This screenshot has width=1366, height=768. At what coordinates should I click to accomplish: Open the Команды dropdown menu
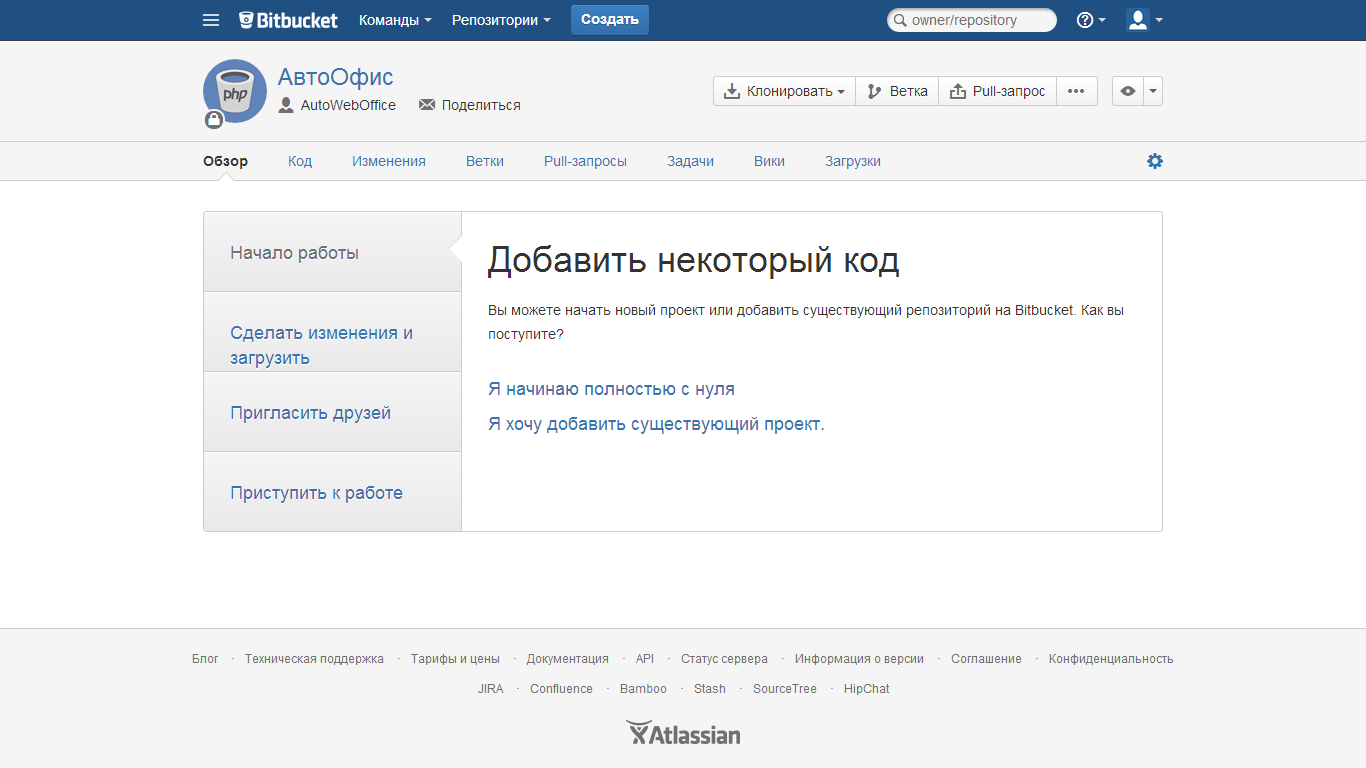tap(395, 20)
